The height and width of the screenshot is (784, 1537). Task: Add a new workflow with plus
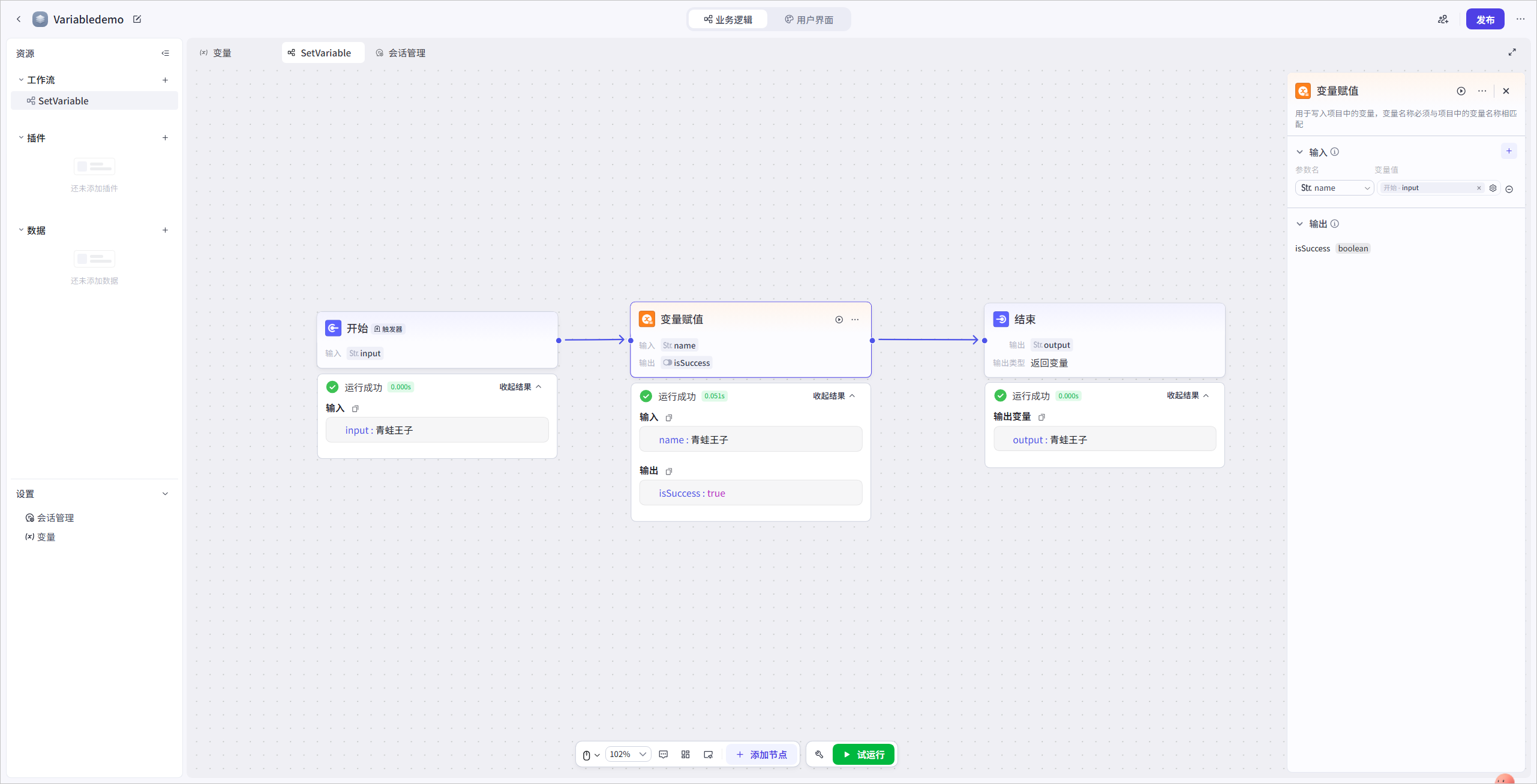click(x=165, y=80)
